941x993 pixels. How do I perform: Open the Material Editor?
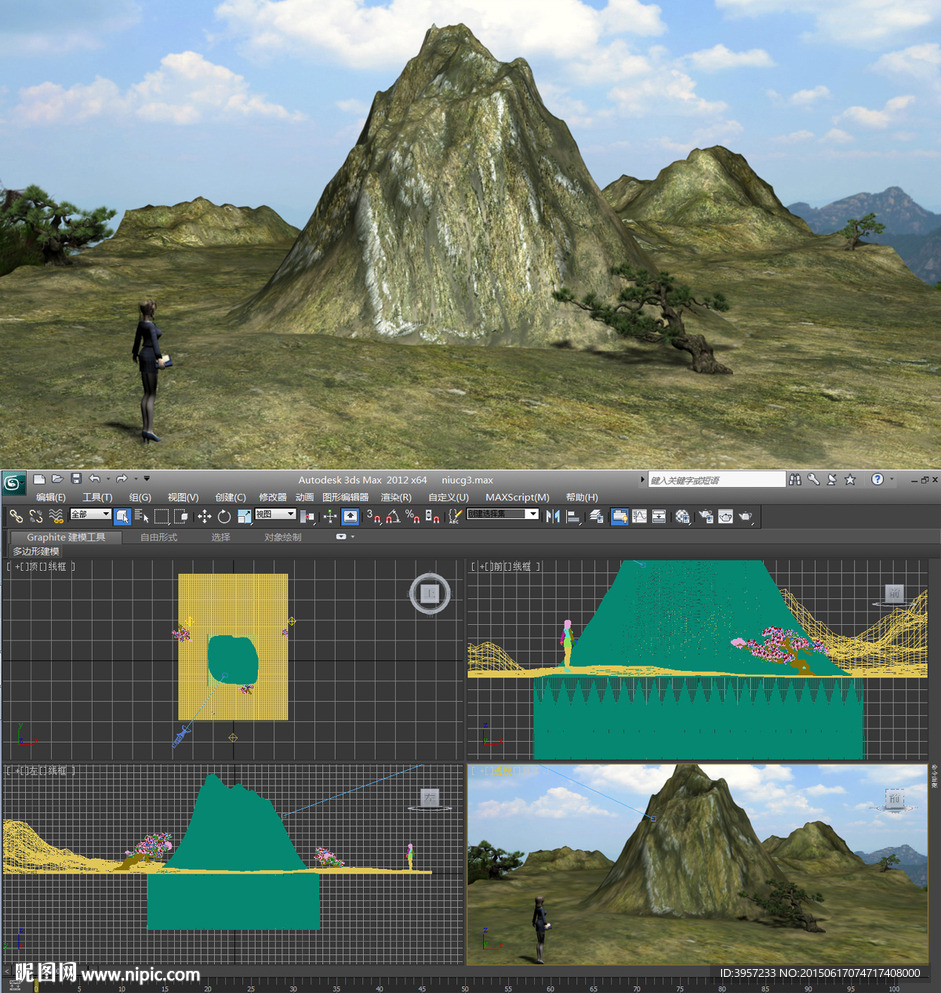point(683,516)
